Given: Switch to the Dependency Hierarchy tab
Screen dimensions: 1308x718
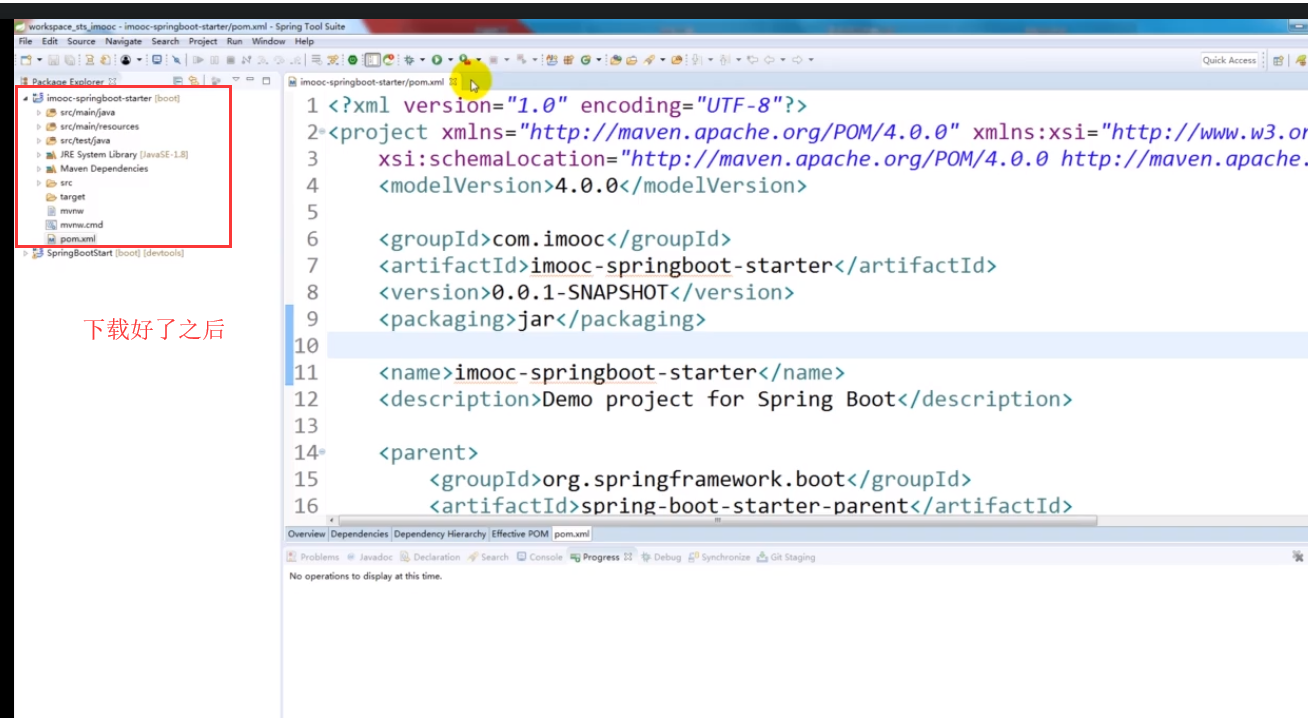Looking at the screenshot, I should tap(439, 534).
